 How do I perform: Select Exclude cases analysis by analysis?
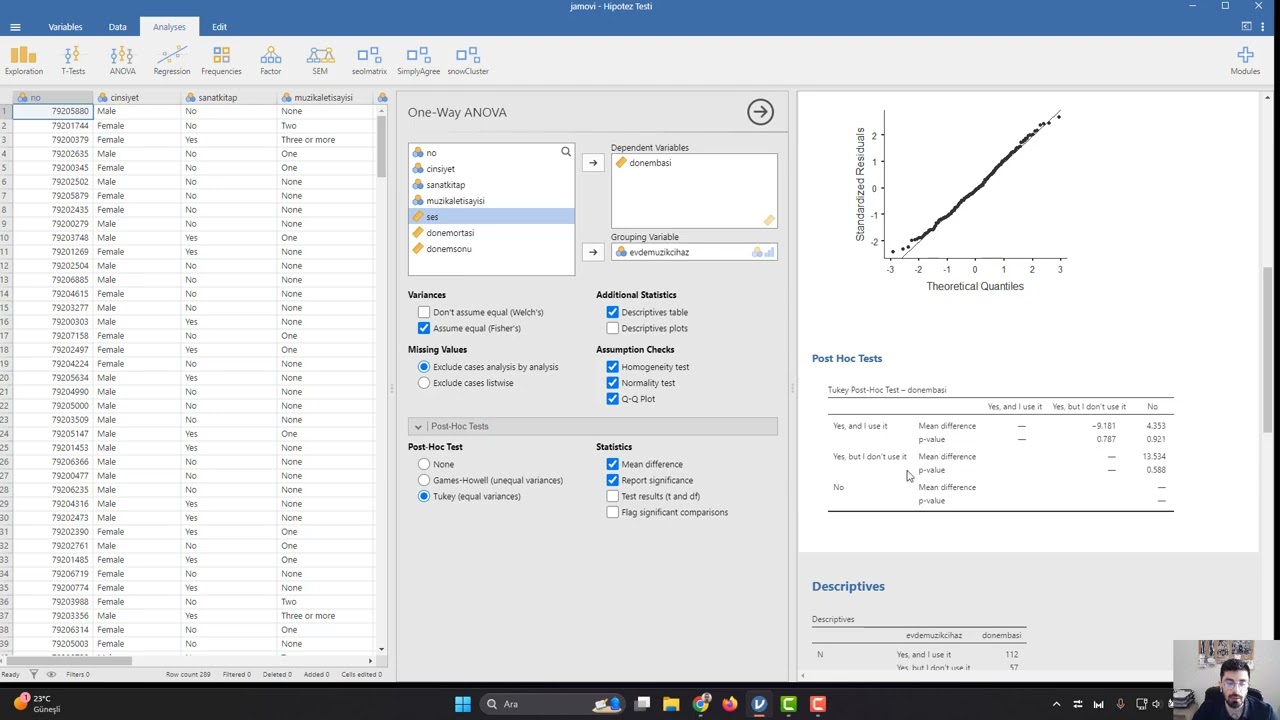[x=424, y=367]
